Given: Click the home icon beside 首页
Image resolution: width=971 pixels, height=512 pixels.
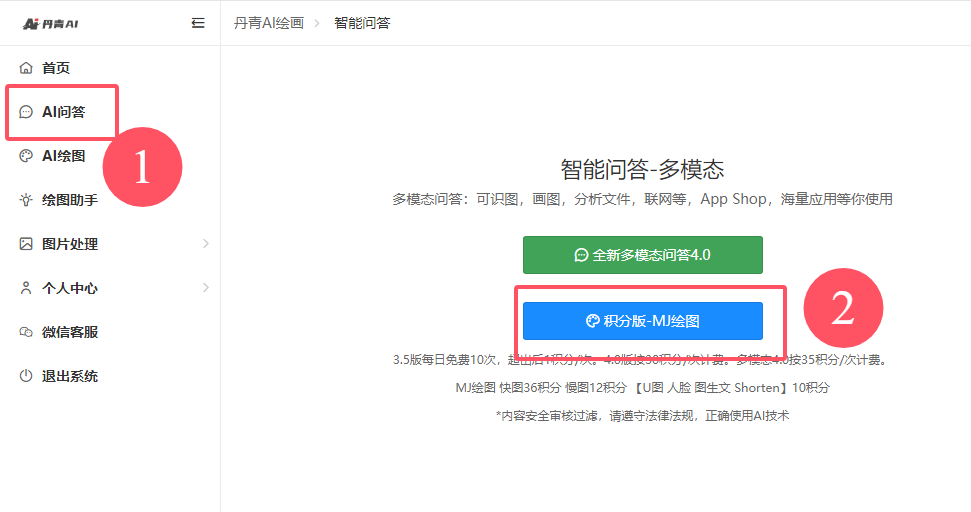Looking at the screenshot, I should coord(26,68).
